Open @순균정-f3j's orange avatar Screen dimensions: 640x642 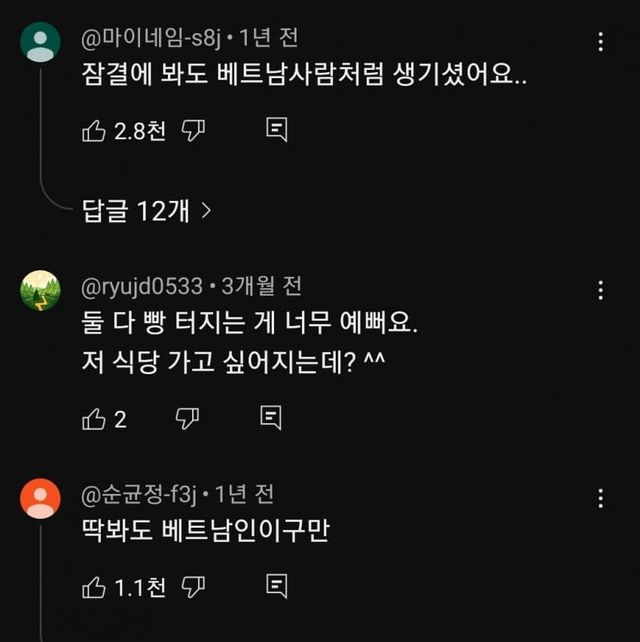click(41, 497)
